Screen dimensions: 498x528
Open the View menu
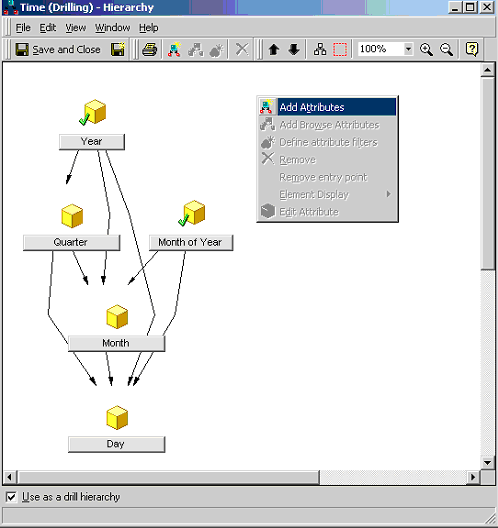75,28
